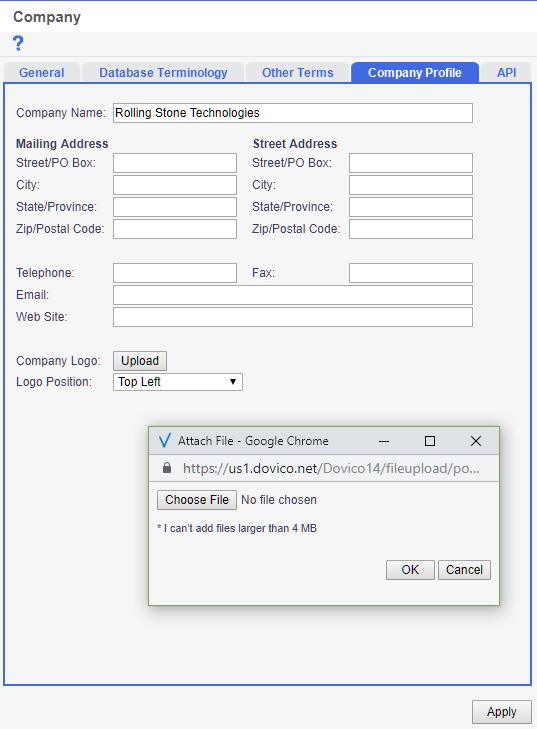Cancel the Attach File dialog

[x=464, y=570]
